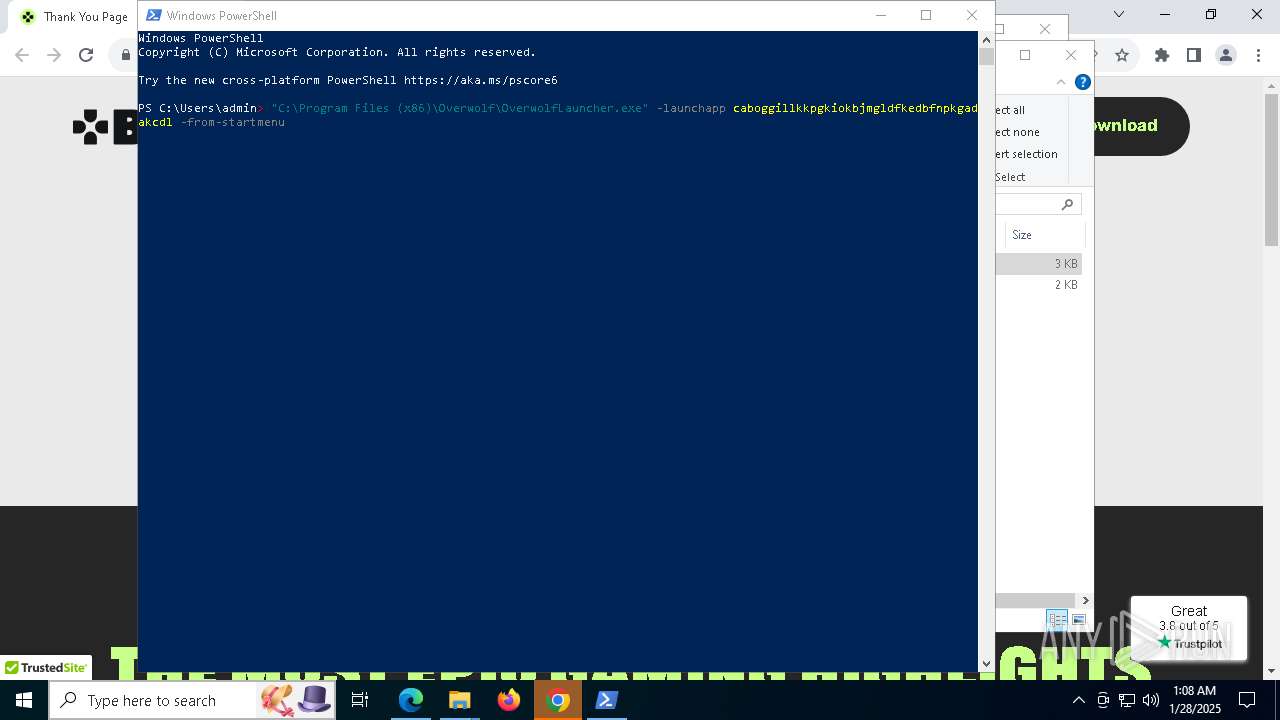Viewport: 1280px width, 720px height.
Task: Minimize the Windows PowerShell window
Action: [881, 15]
